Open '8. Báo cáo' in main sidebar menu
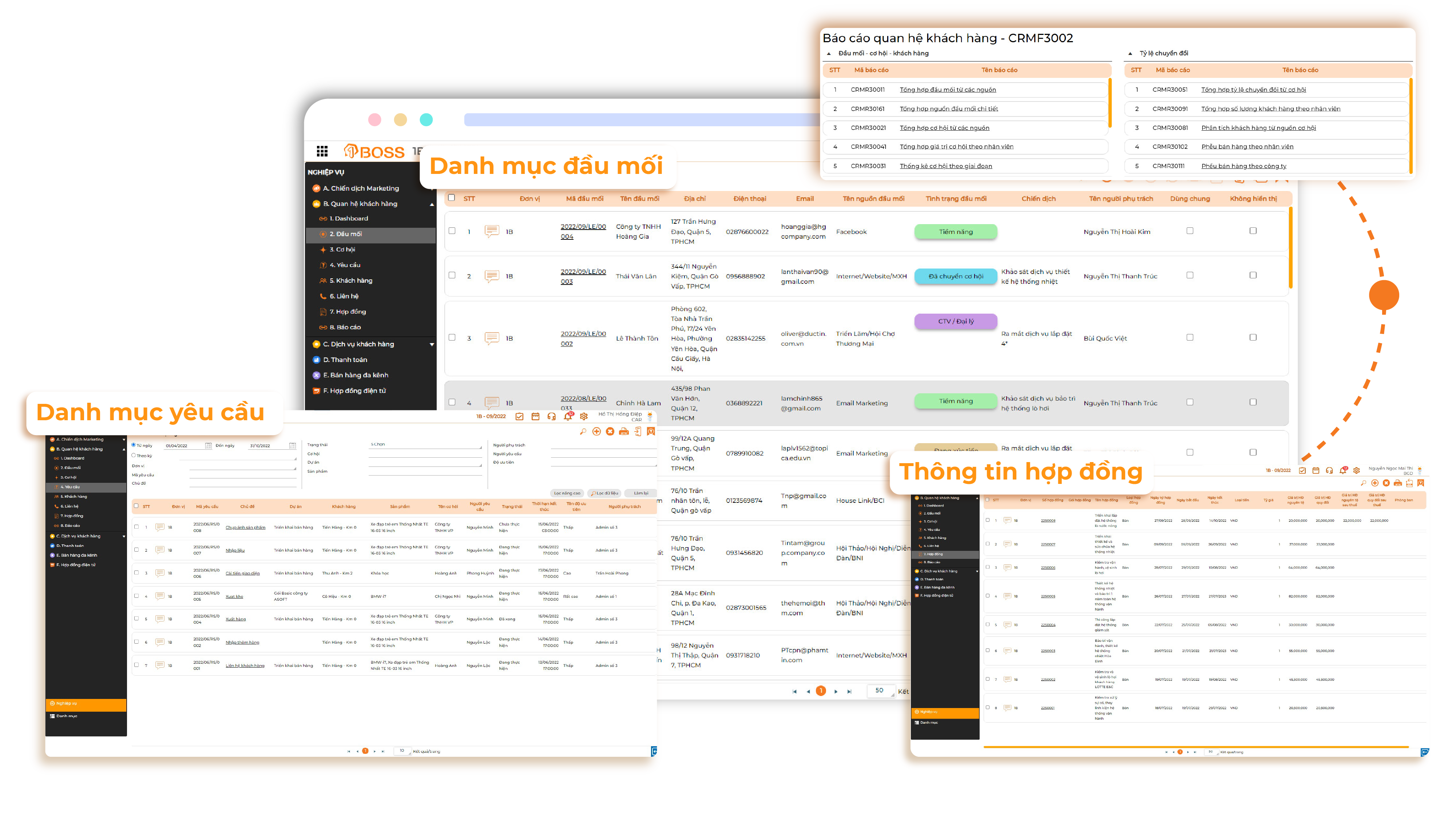Screen dimensions: 1456x819 tap(345, 327)
